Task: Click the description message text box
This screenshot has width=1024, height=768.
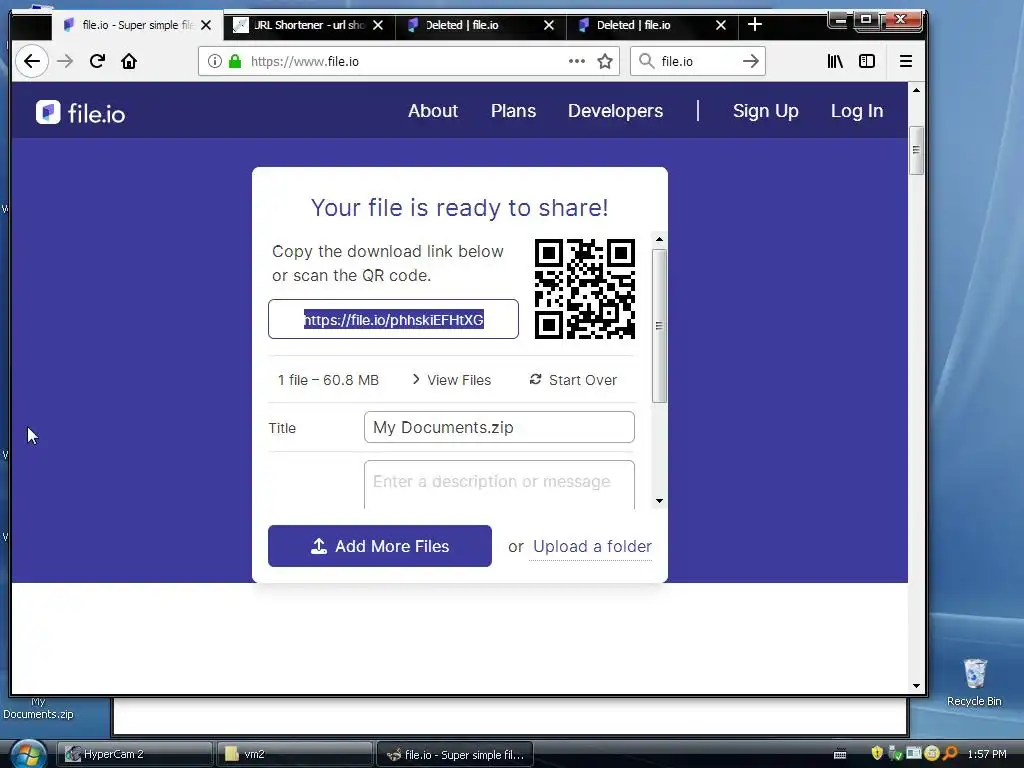Action: 499,484
